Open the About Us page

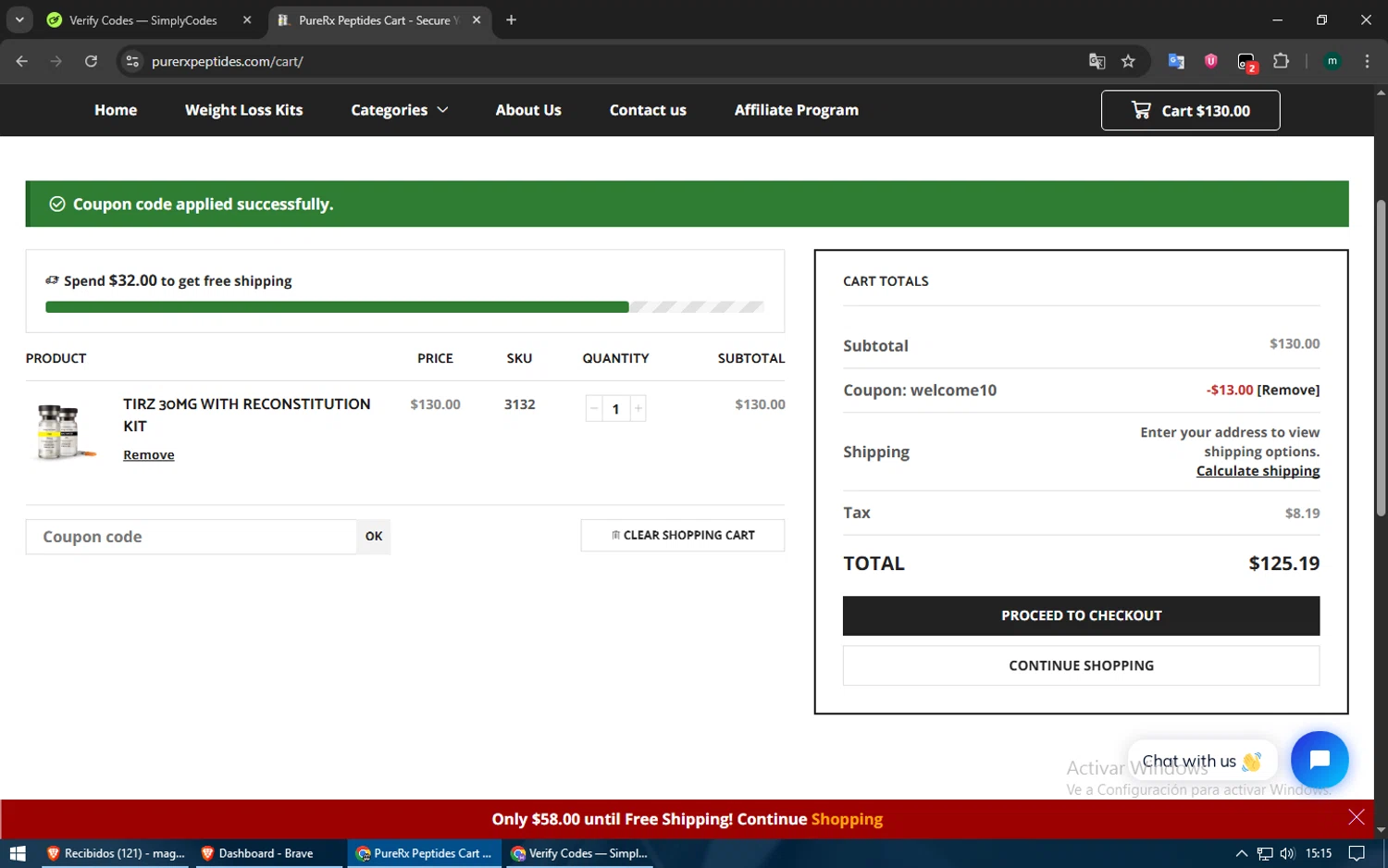point(528,110)
